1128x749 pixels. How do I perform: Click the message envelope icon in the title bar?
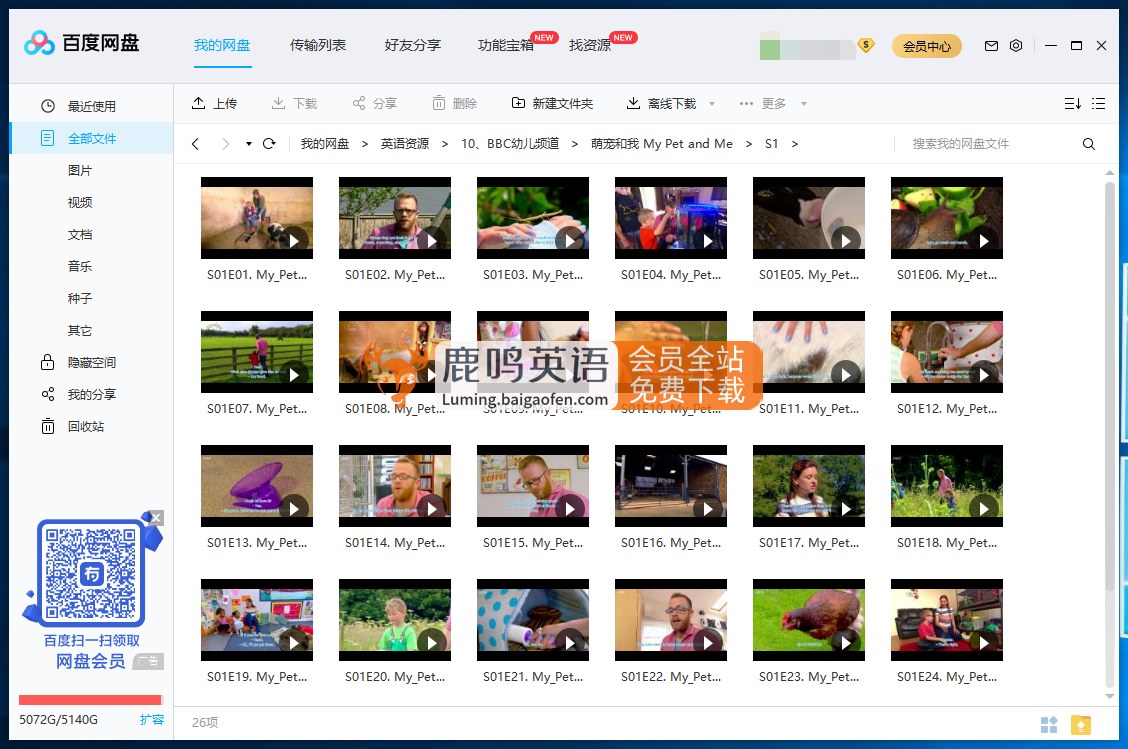click(x=991, y=45)
